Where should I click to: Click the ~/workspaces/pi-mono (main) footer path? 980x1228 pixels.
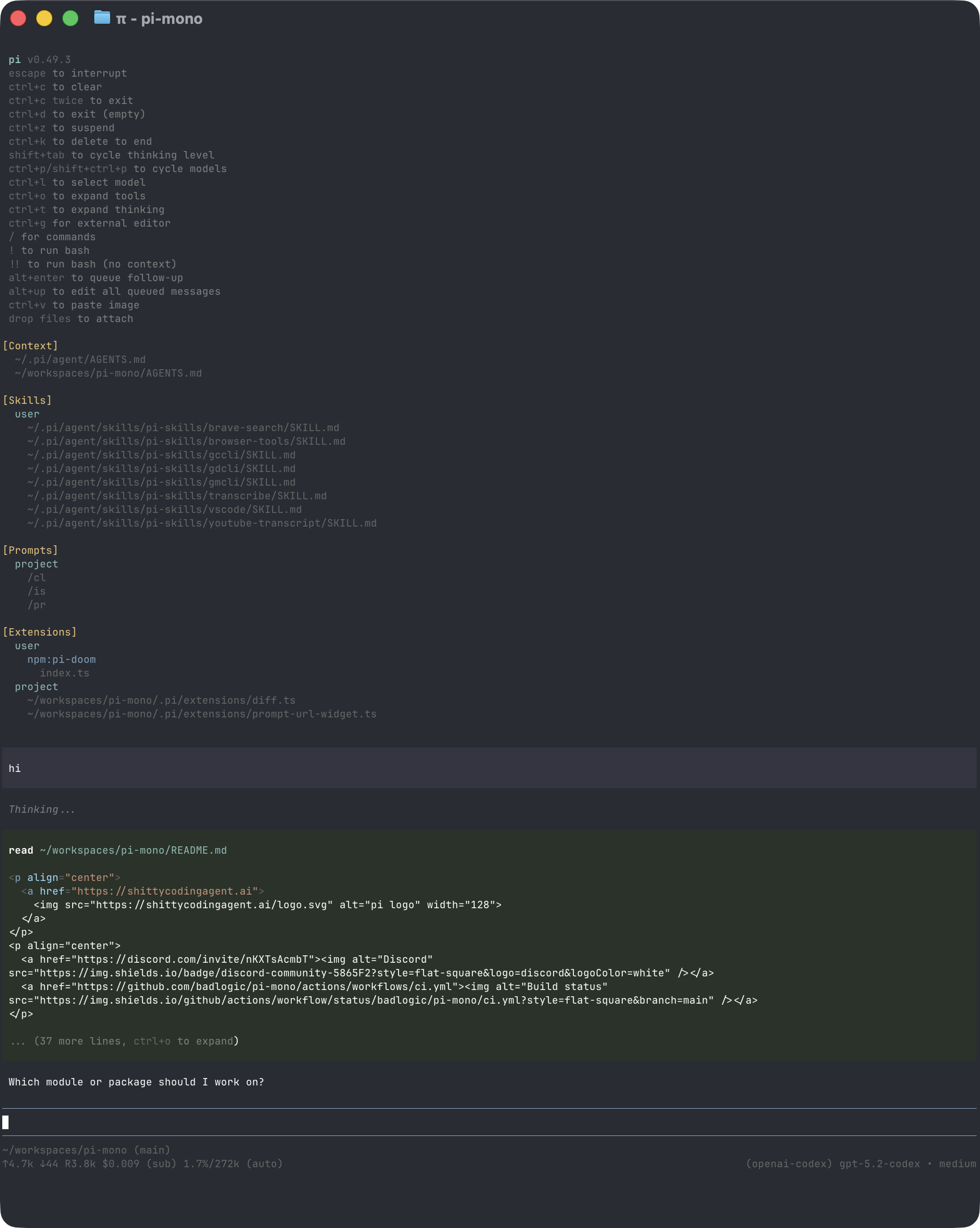pos(86,1150)
